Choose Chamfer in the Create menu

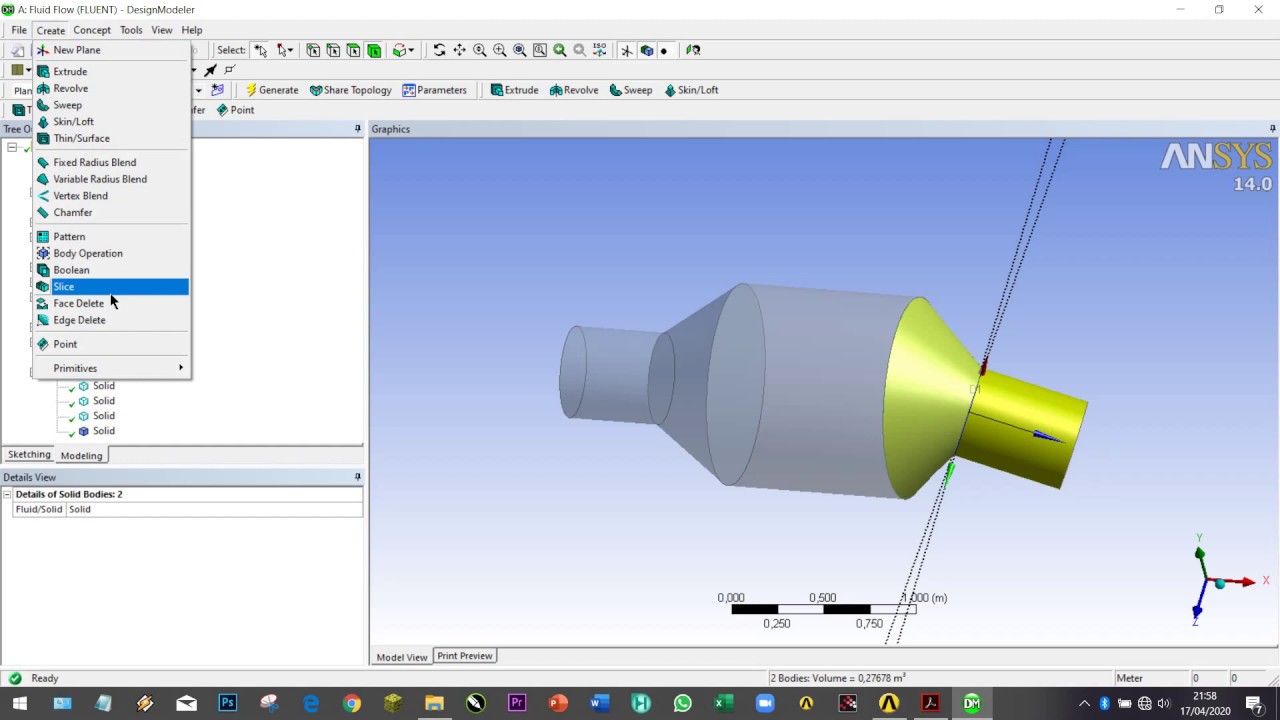[112, 212]
